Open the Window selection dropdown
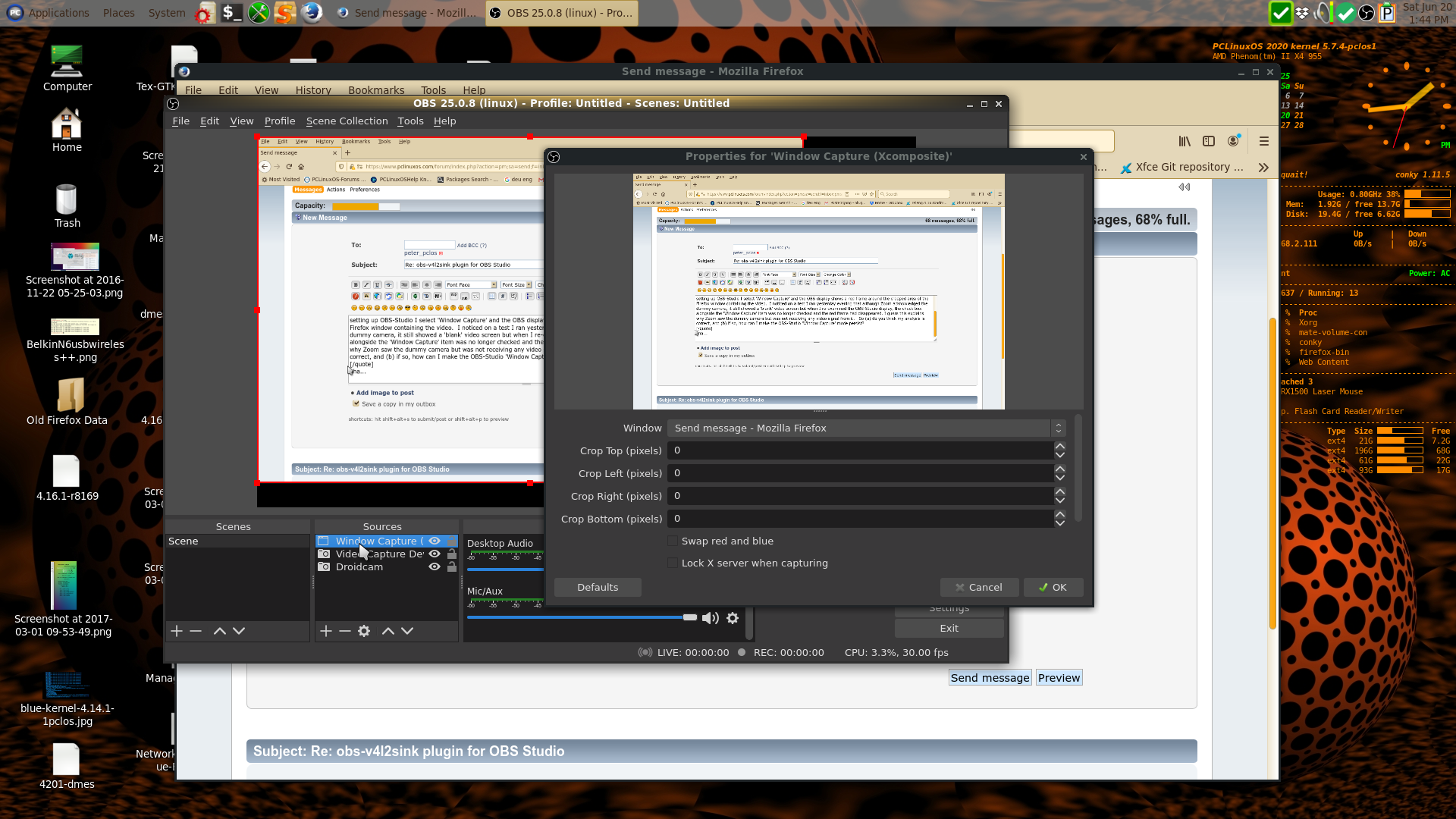The width and height of the screenshot is (1456, 819). (866, 428)
